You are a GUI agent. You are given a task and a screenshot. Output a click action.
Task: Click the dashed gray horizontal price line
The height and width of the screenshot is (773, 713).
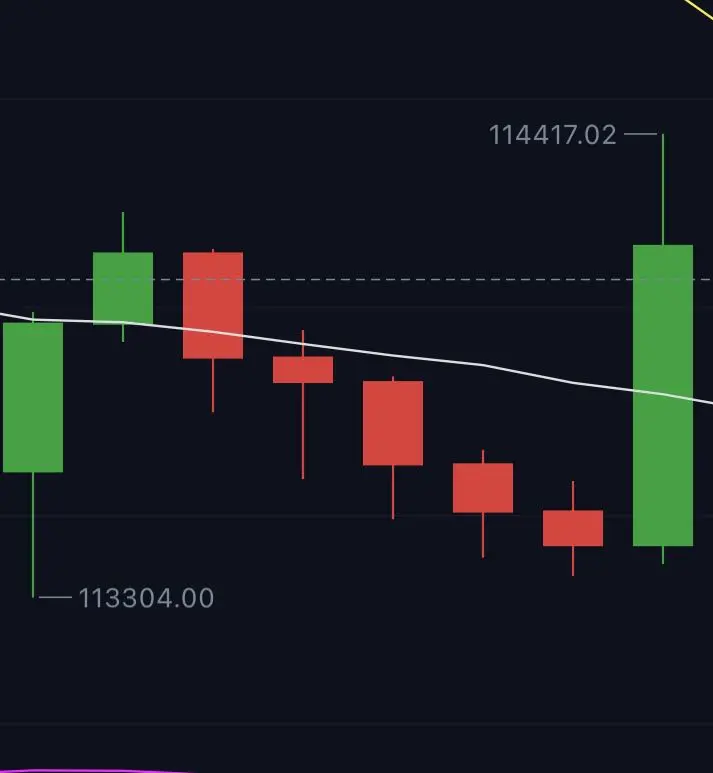click(x=356, y=280)
